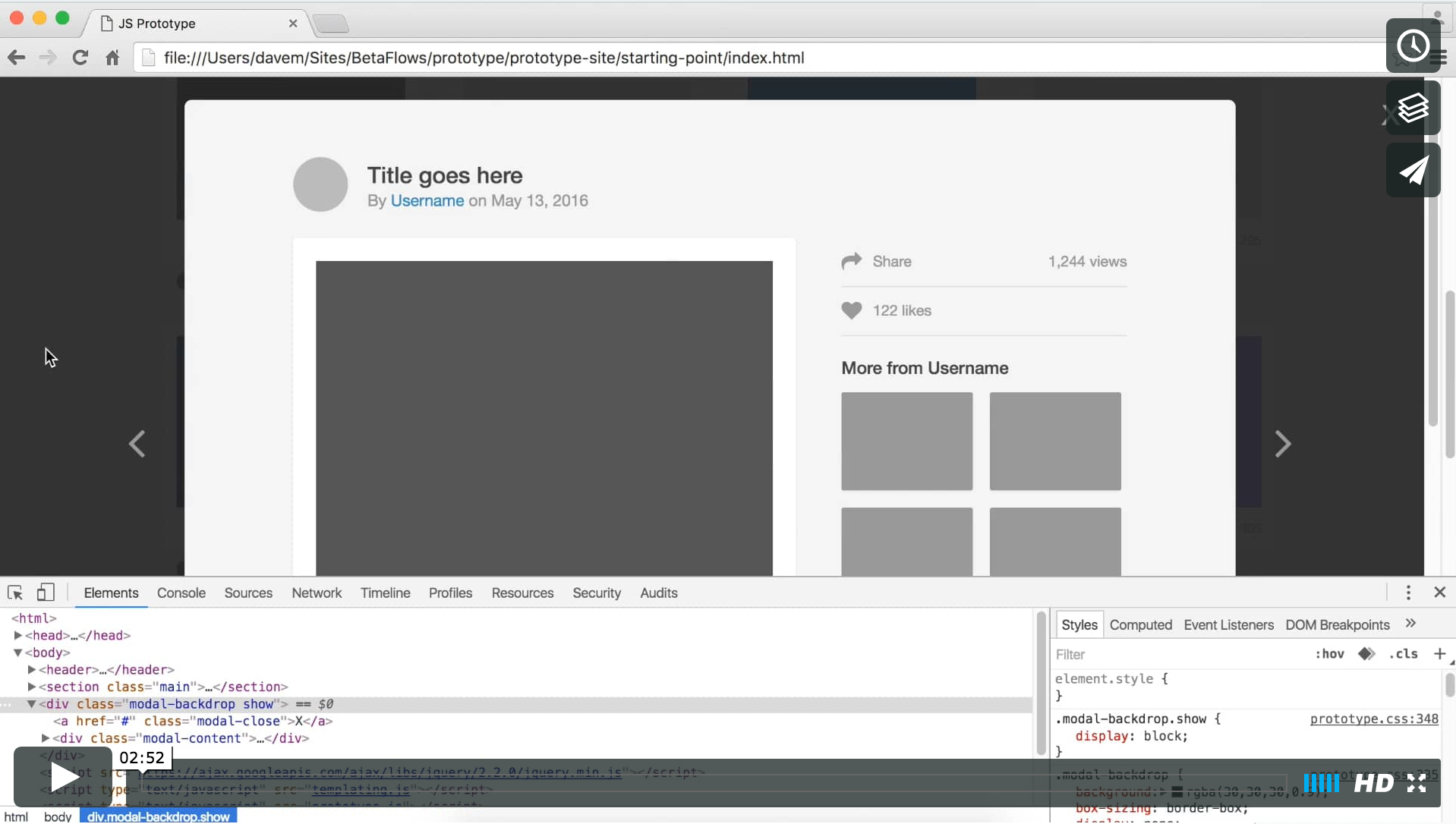Click the paper plane share icon
The height and width of the screenshot is (824, 1456).
(1413, 170)
